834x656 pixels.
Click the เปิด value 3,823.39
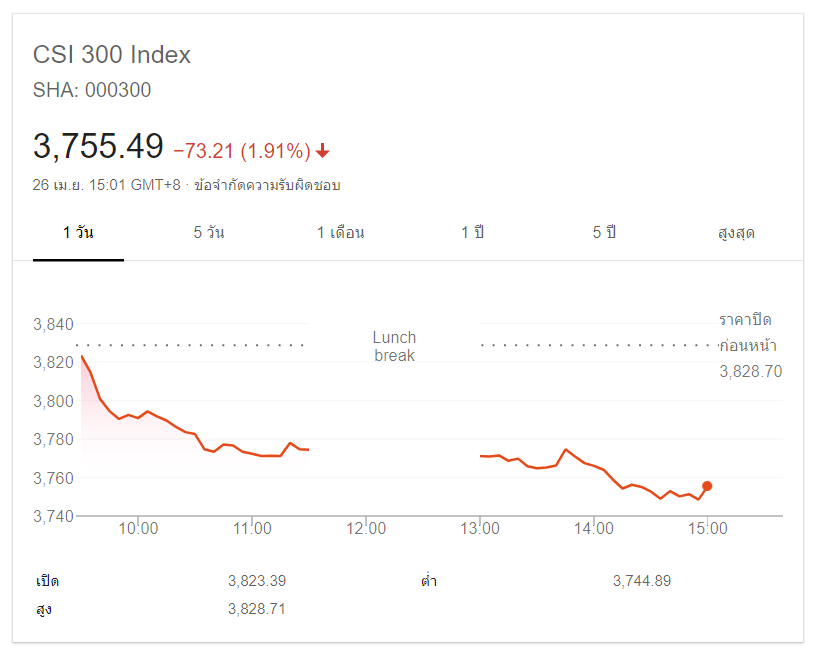tap(257, 580)
